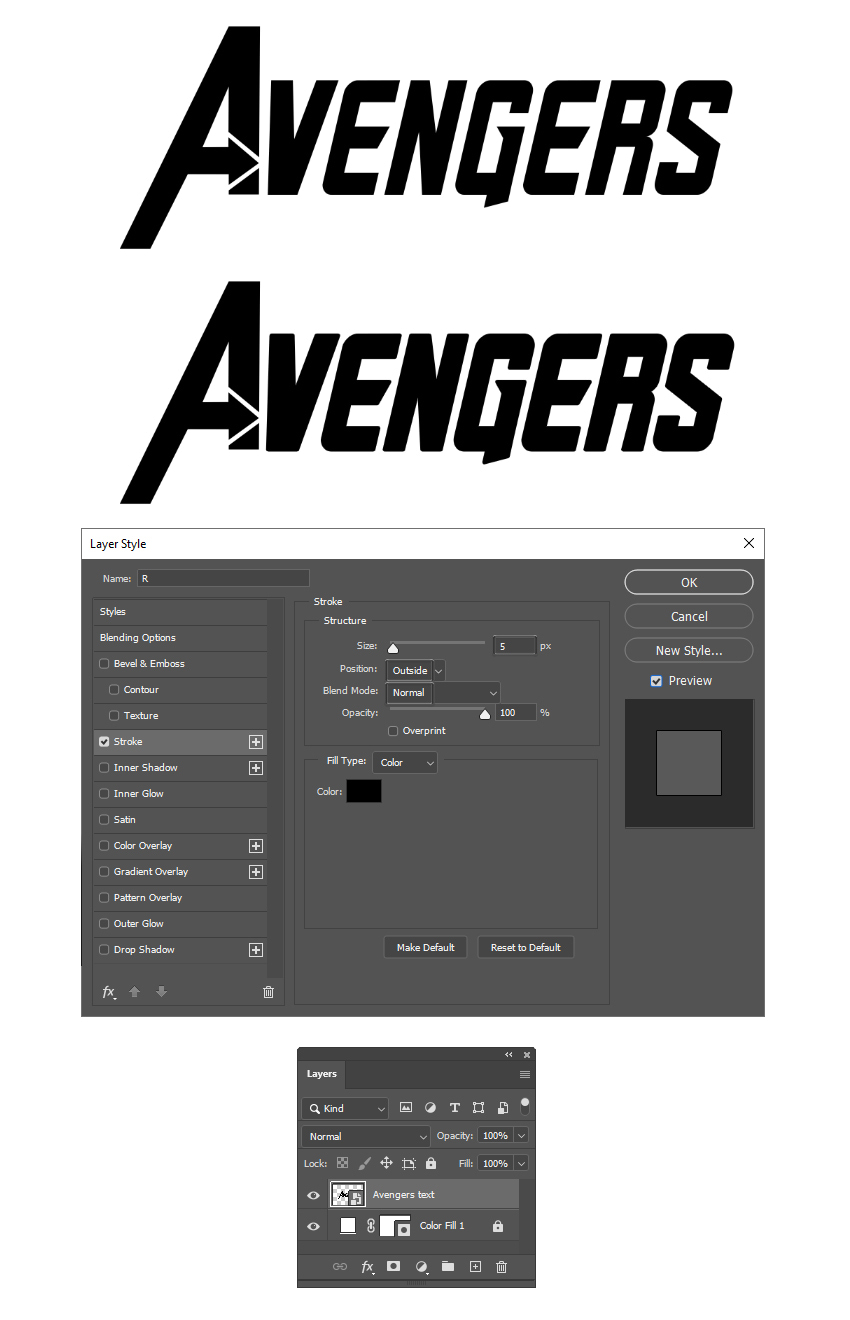850x1320 pixels.
Task: Enable the Inner Glow checkbox
Action: [x=104, y=794]
